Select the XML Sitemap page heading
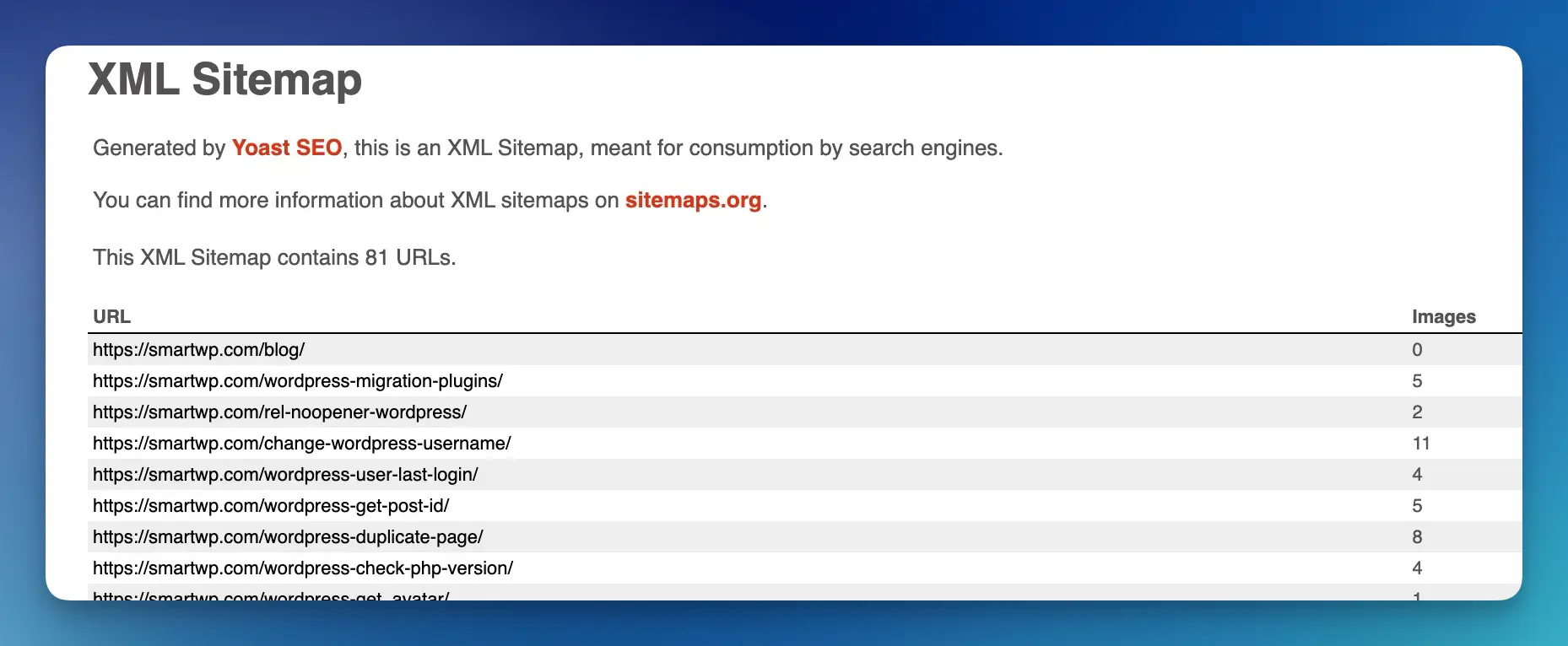This screenshot has height=646, width=1568. point(226,80)
